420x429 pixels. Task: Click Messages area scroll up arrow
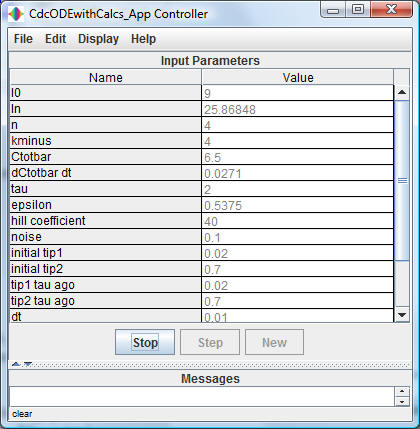click(402, 392)
